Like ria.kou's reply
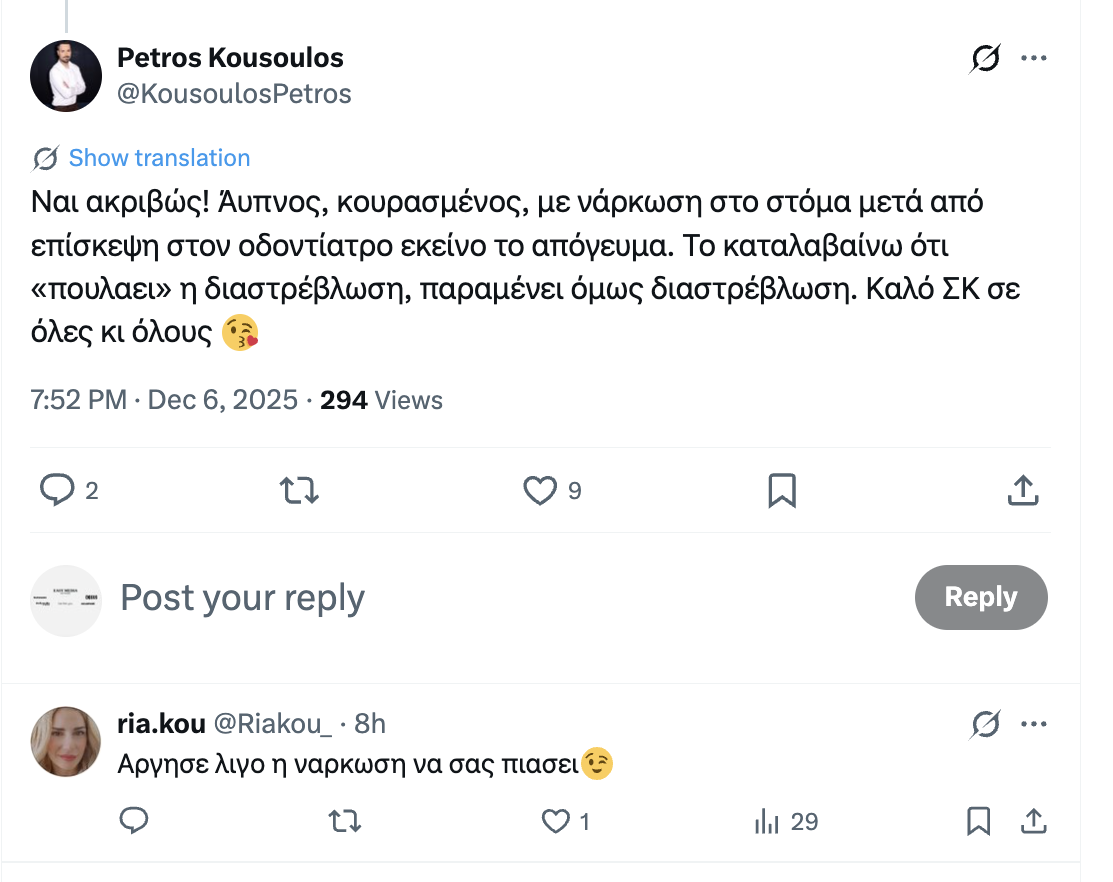Screen dimensions: 1113x882 pos(554,820)
